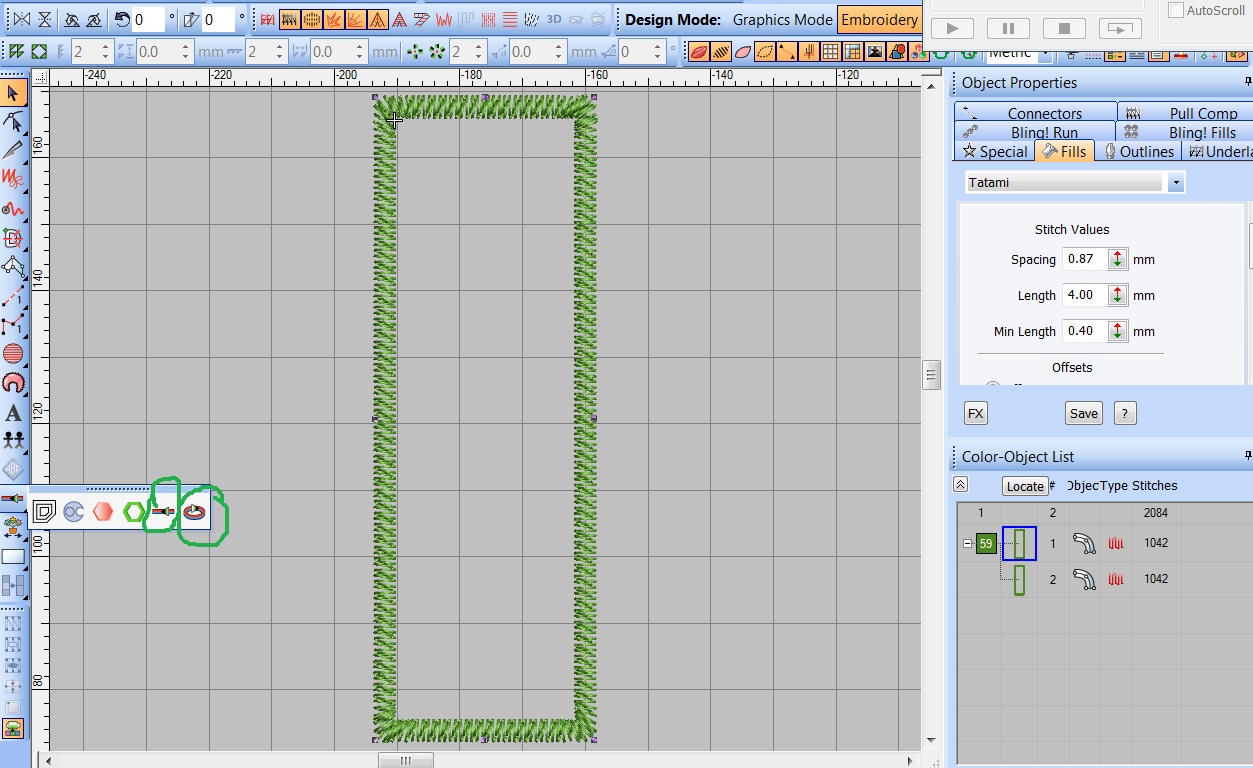Toggle Embroidery design mode
Screen dimensions: 1253x768
point(879,20)
